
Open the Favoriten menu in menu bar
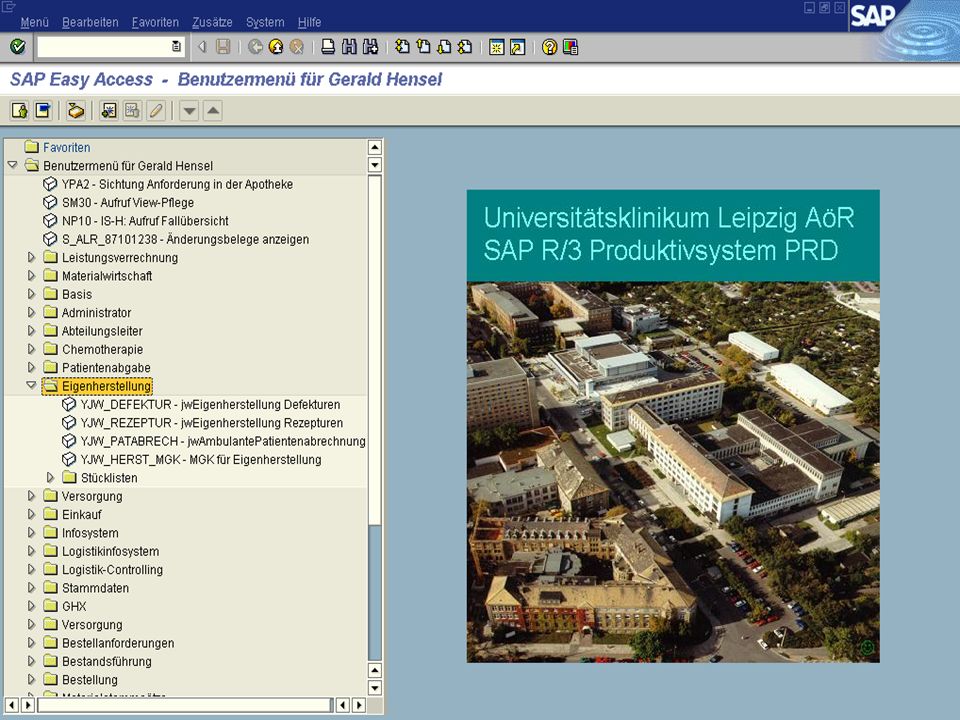[x=155, y=22]
